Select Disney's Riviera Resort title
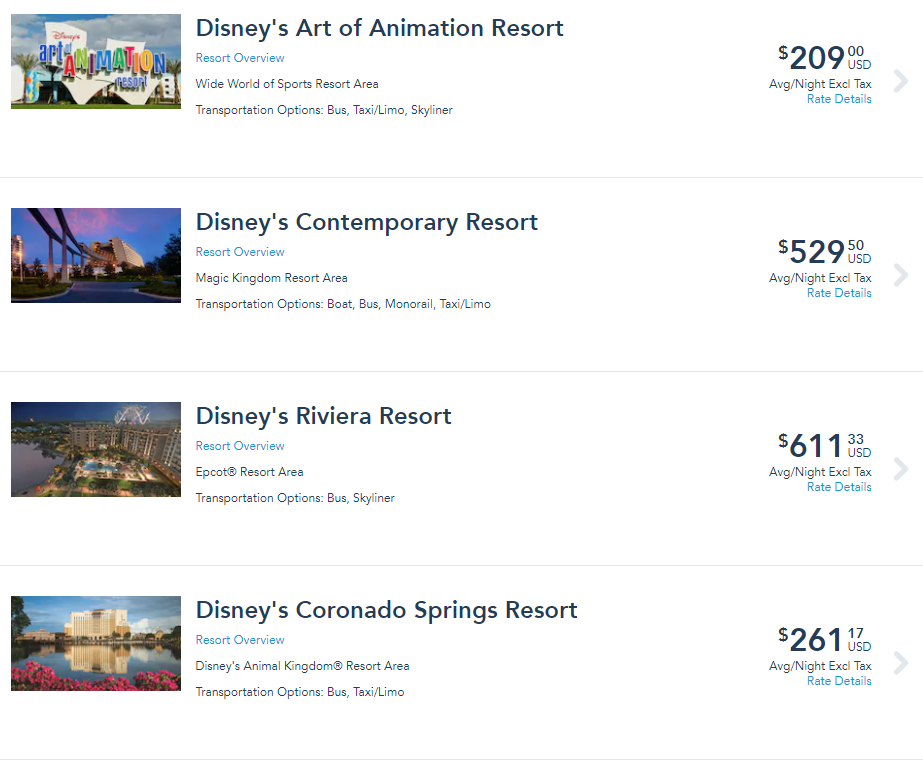 tap(323, 416)
